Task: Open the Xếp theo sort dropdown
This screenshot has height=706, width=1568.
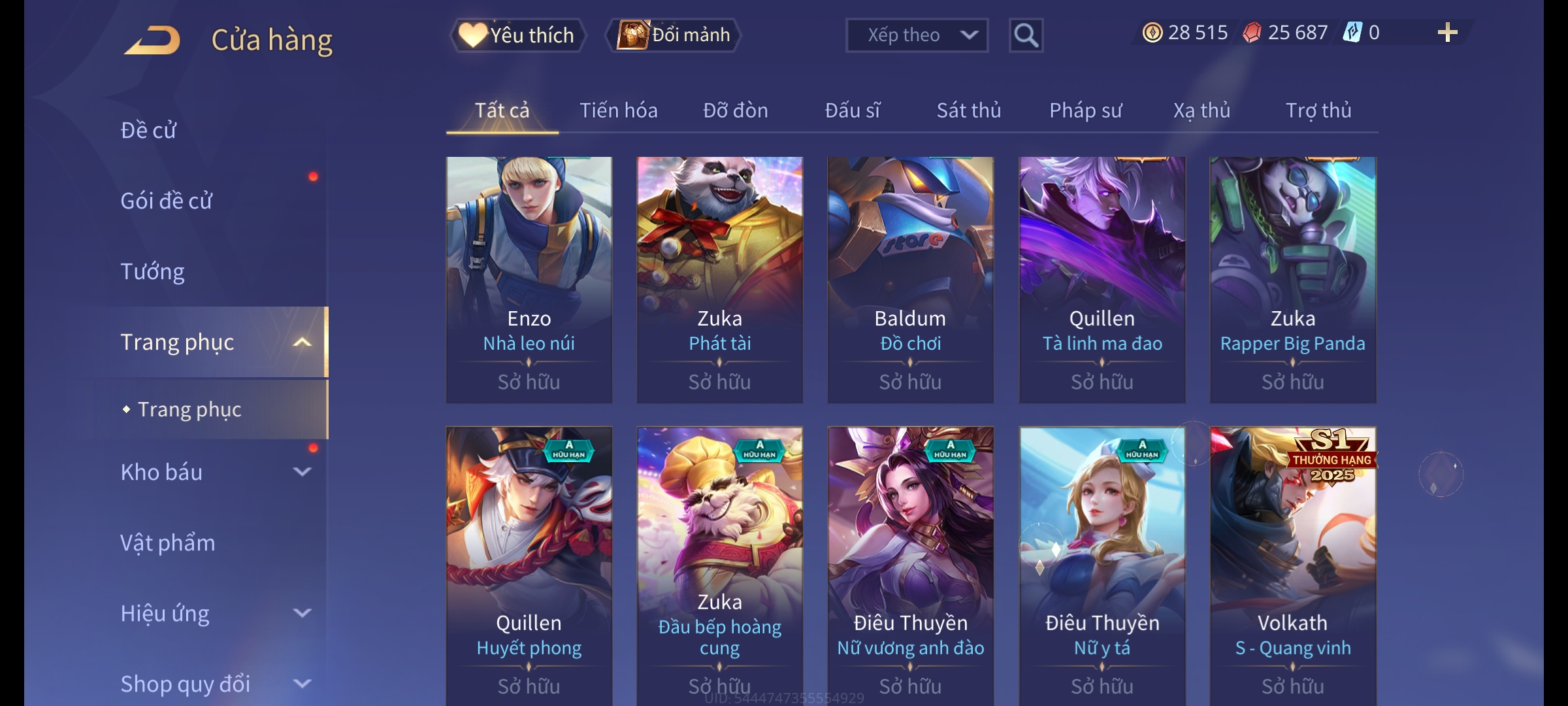Action: pos(917,35)
